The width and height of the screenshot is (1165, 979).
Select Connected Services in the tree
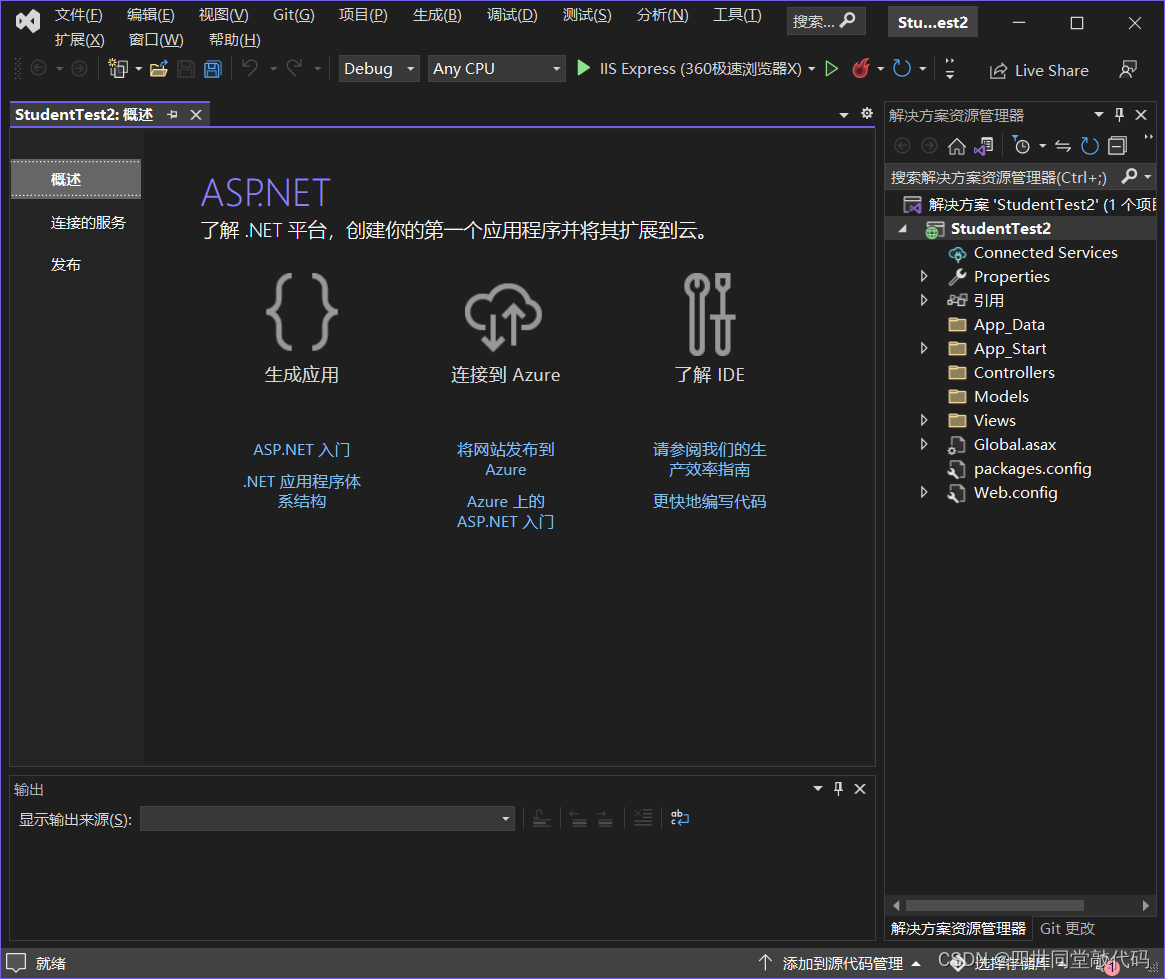pos(1045,253)
